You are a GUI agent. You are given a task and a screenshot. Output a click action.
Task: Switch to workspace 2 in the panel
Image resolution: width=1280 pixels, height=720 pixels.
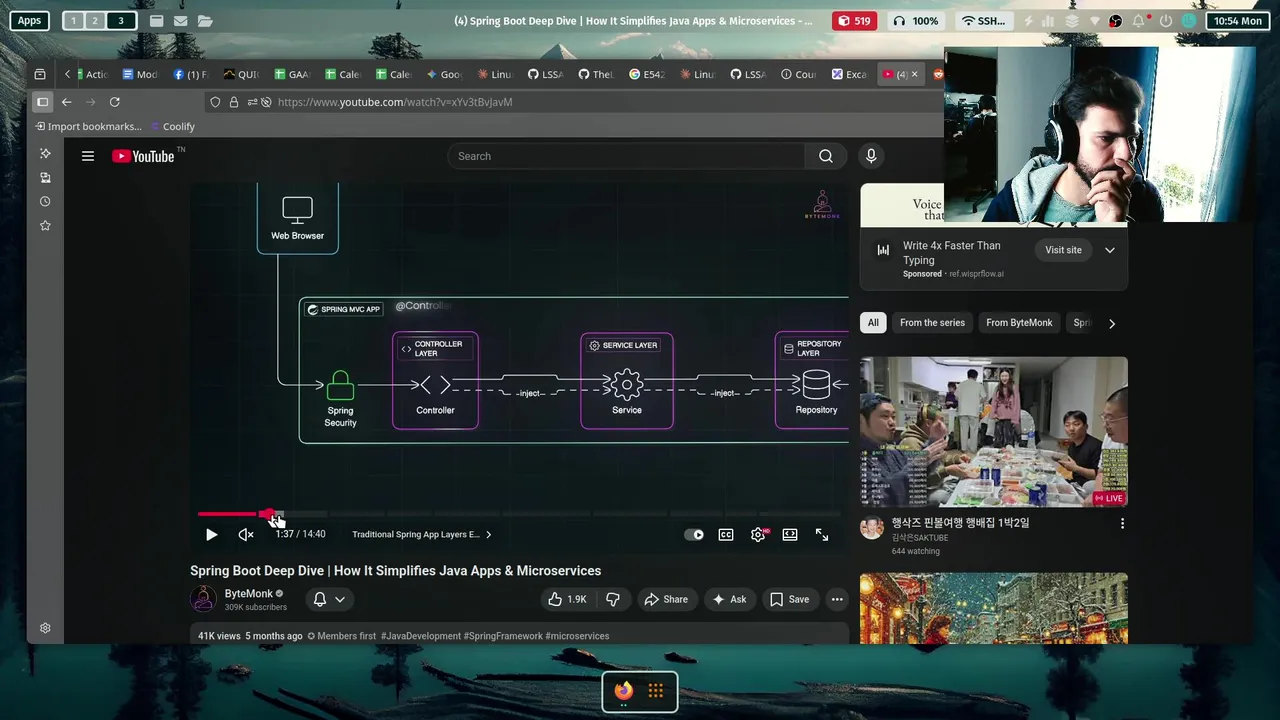tap(95, 20)
